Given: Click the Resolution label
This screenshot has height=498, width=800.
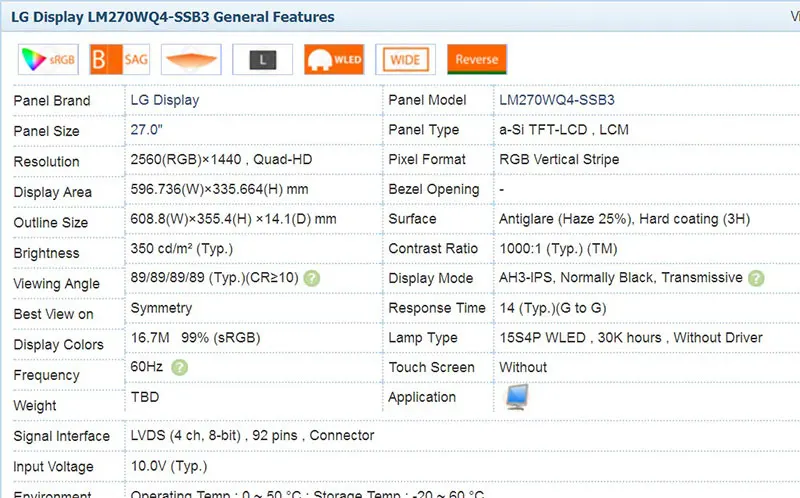Looking at the screenshot, I should click(46, 162).
